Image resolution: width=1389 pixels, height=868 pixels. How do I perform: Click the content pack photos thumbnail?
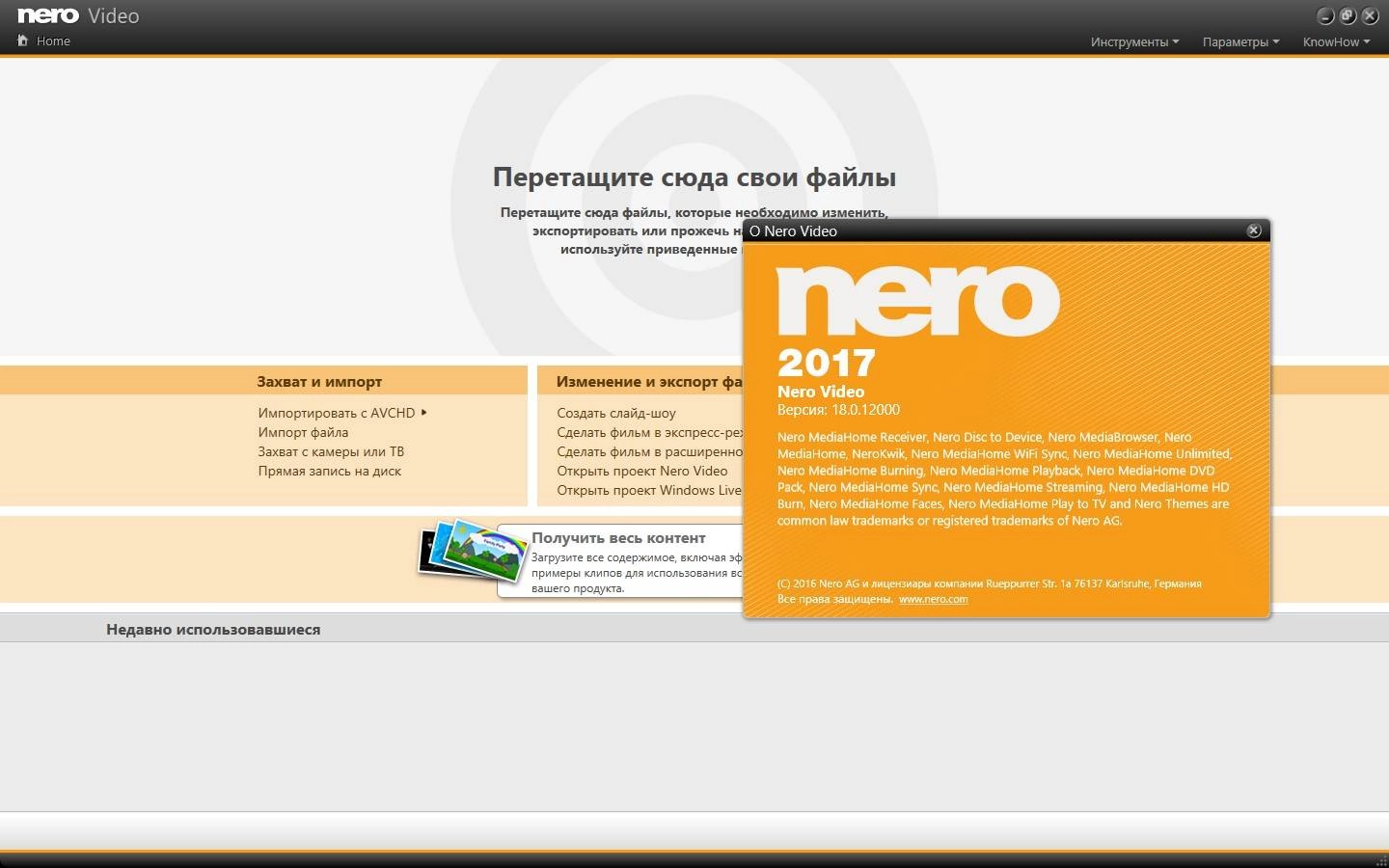pyautogui.click(x=473, y=551)
